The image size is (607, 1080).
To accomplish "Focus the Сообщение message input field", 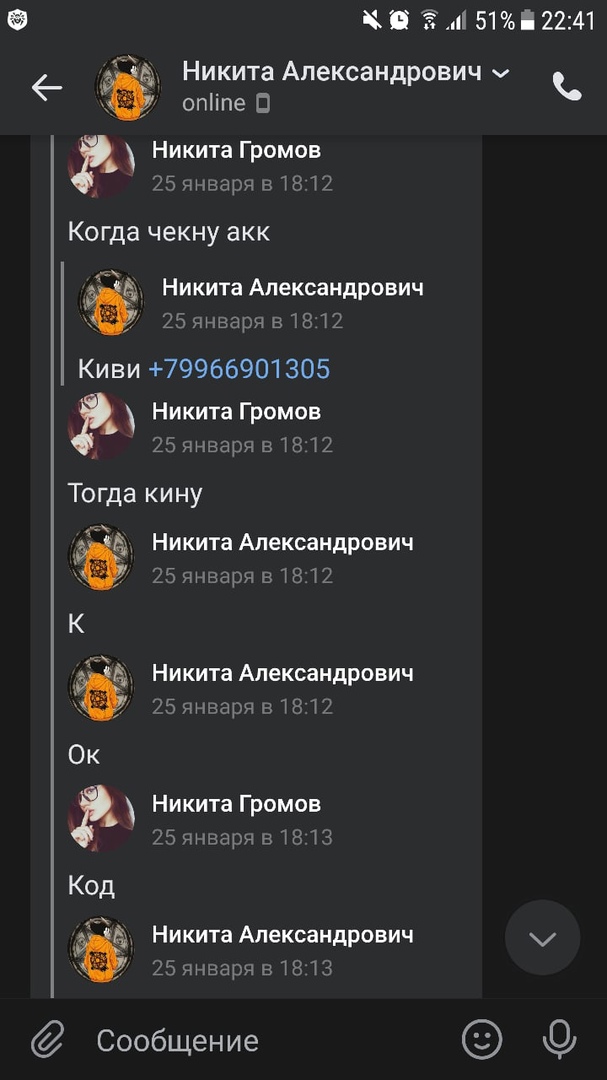I will [x=269, y=1040].
